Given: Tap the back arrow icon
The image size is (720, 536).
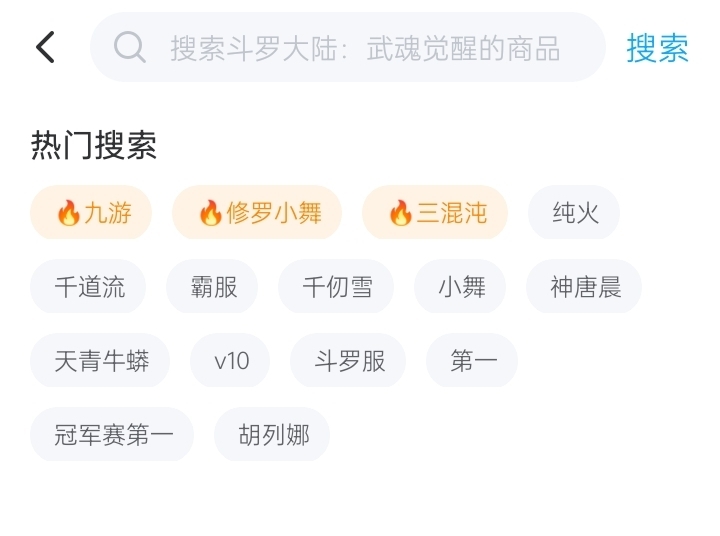Looking at the screenshot, I should (x=46, y=47).
